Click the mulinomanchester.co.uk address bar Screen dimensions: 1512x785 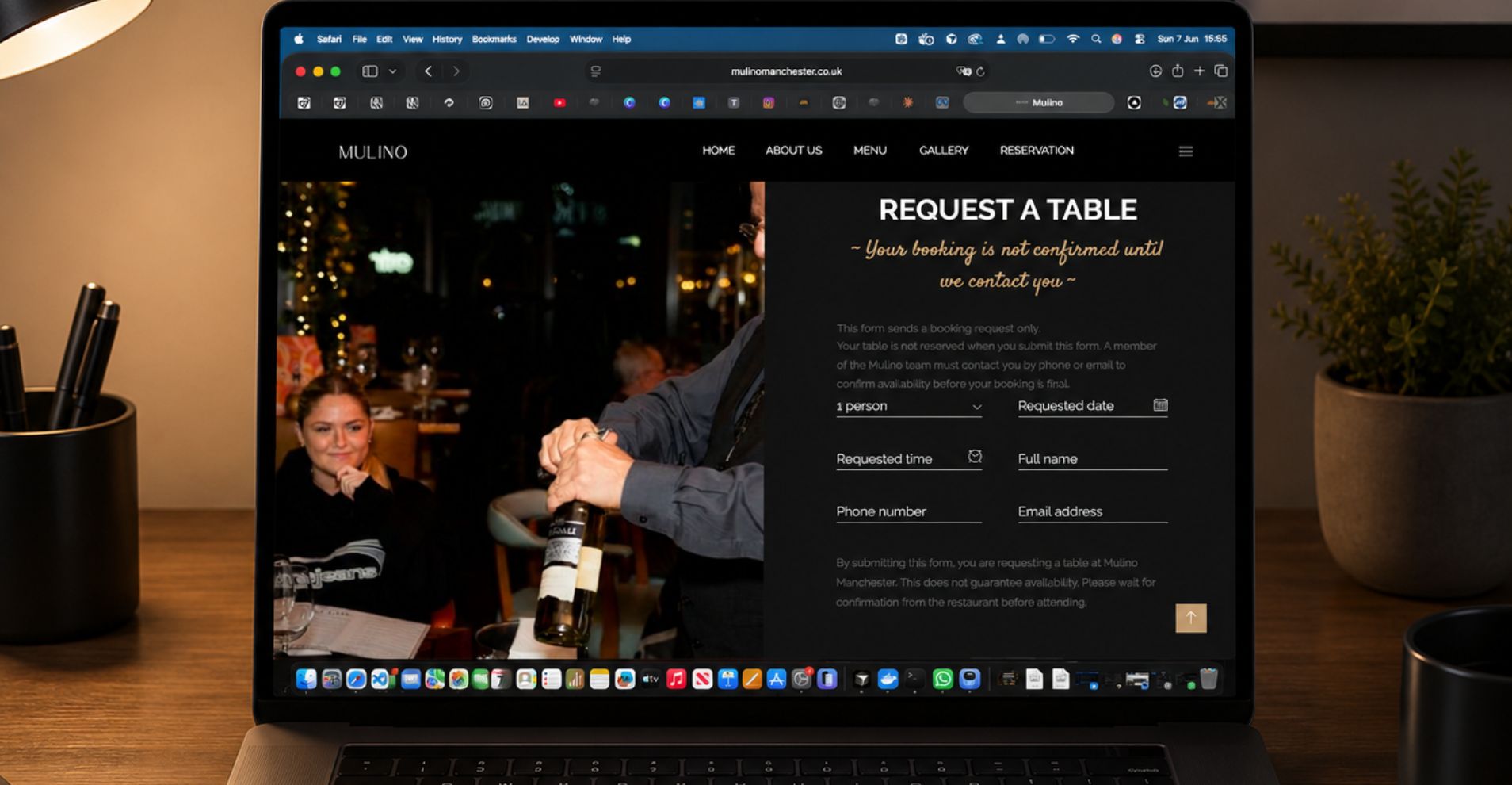click(786, 71)
